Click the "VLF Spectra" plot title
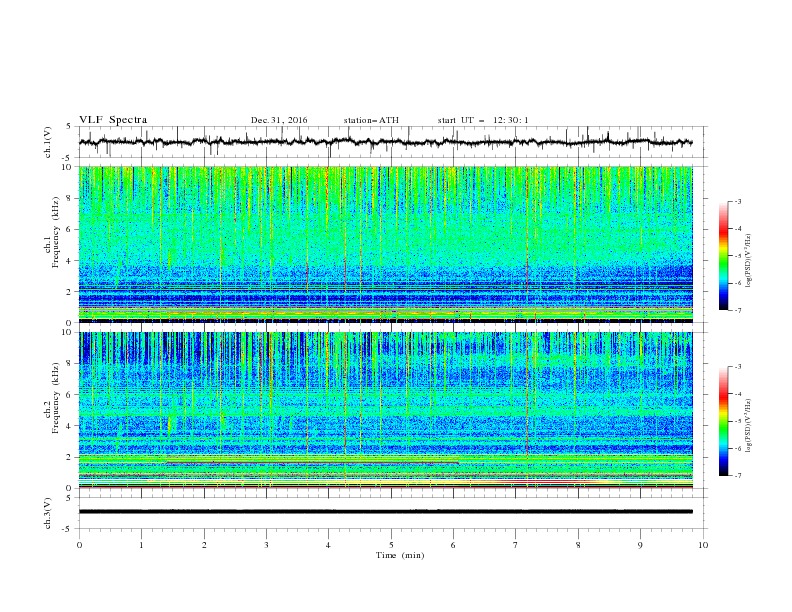This screenshot has width=792, height=612. [113, 120]
